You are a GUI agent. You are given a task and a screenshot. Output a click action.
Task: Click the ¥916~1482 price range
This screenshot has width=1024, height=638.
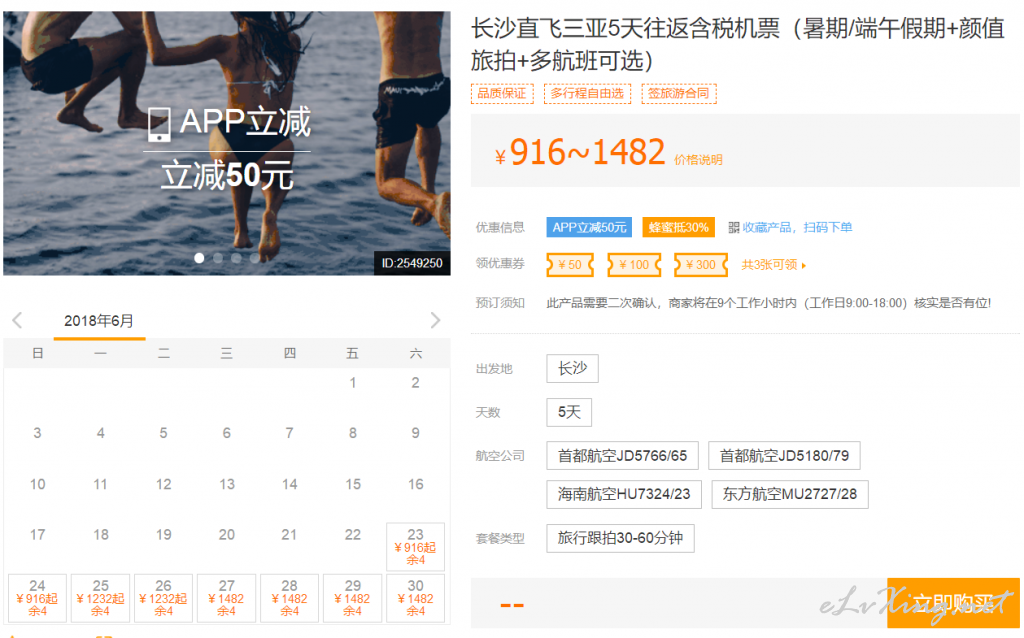[580, 152]
